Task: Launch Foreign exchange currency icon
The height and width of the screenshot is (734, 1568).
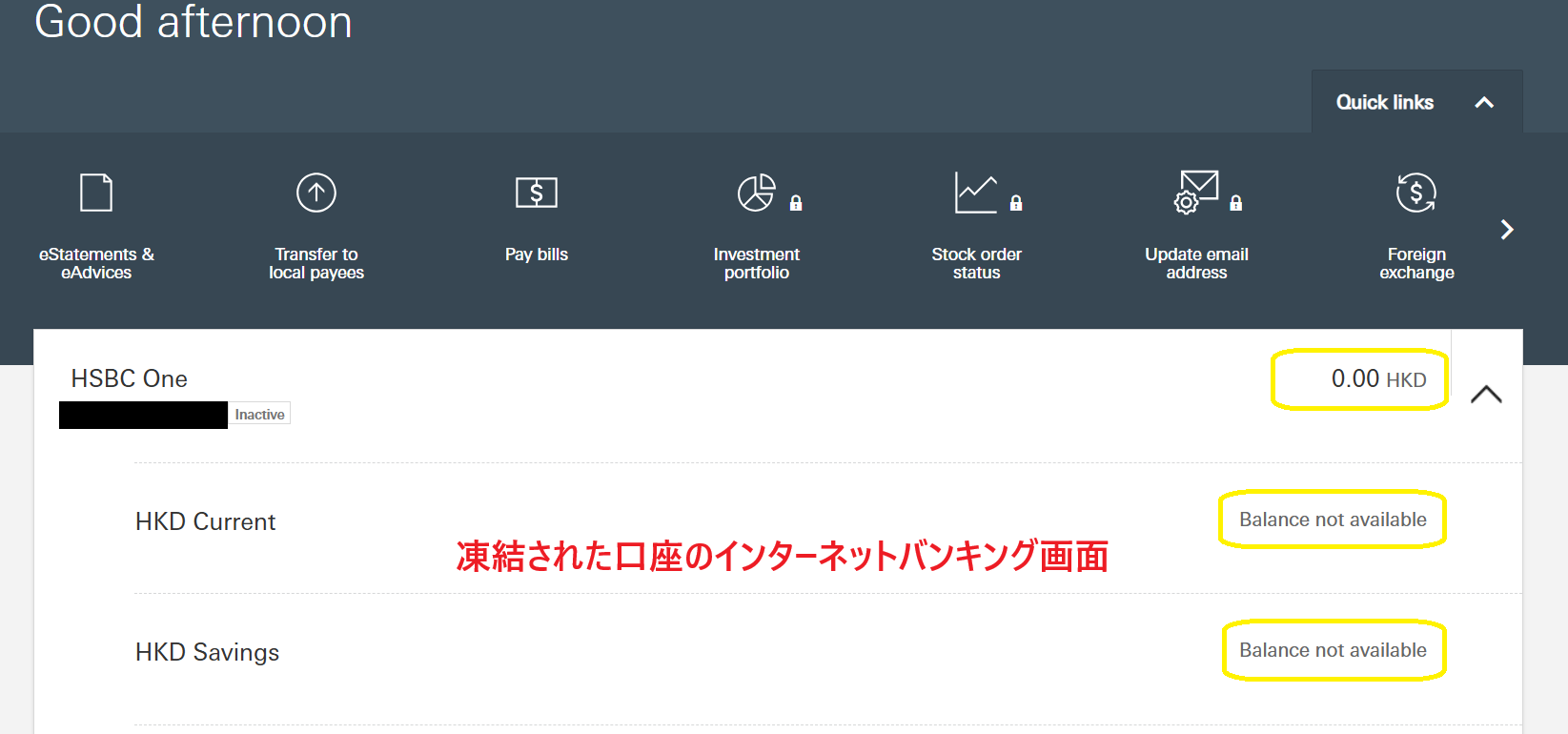Action: pyautogui.click(x=1416, y=193)
